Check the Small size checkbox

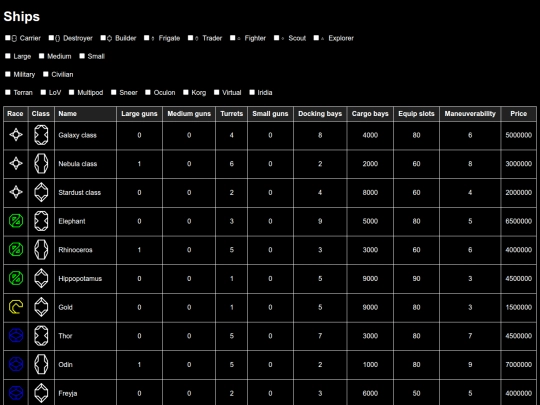[x=82, y=56]
